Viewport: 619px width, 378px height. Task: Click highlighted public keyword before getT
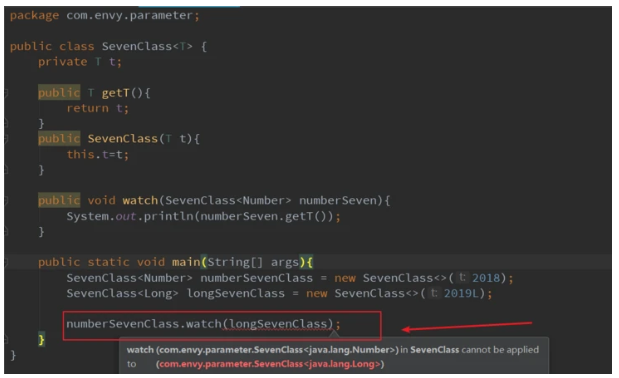[59, 93]
